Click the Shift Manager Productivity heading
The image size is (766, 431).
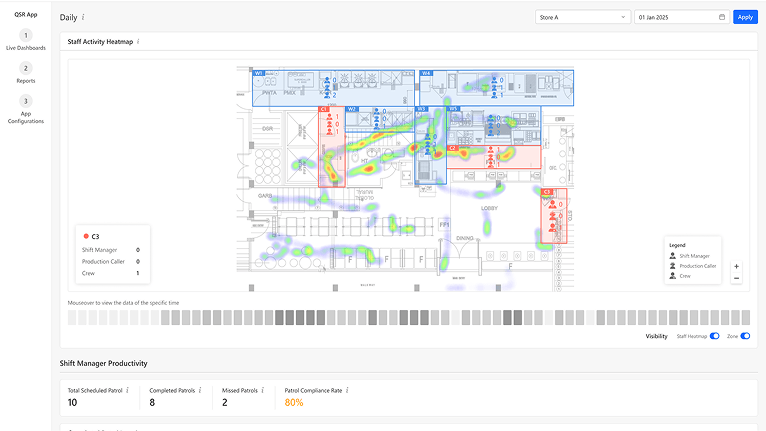(104, 363)
